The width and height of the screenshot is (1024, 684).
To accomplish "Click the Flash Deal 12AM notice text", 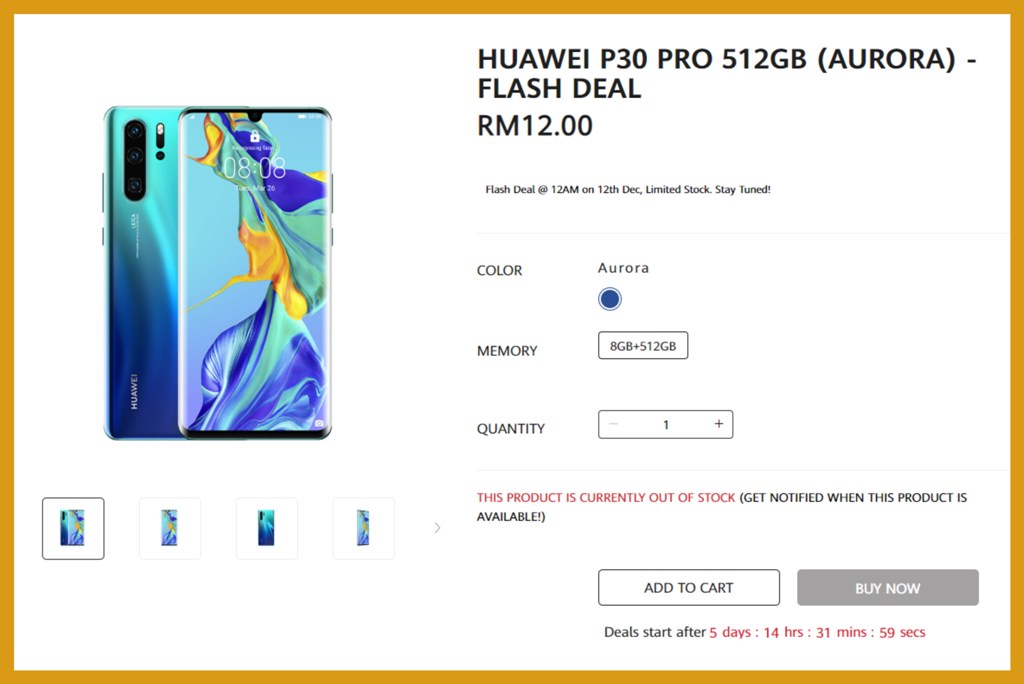I will pos(628,189).
